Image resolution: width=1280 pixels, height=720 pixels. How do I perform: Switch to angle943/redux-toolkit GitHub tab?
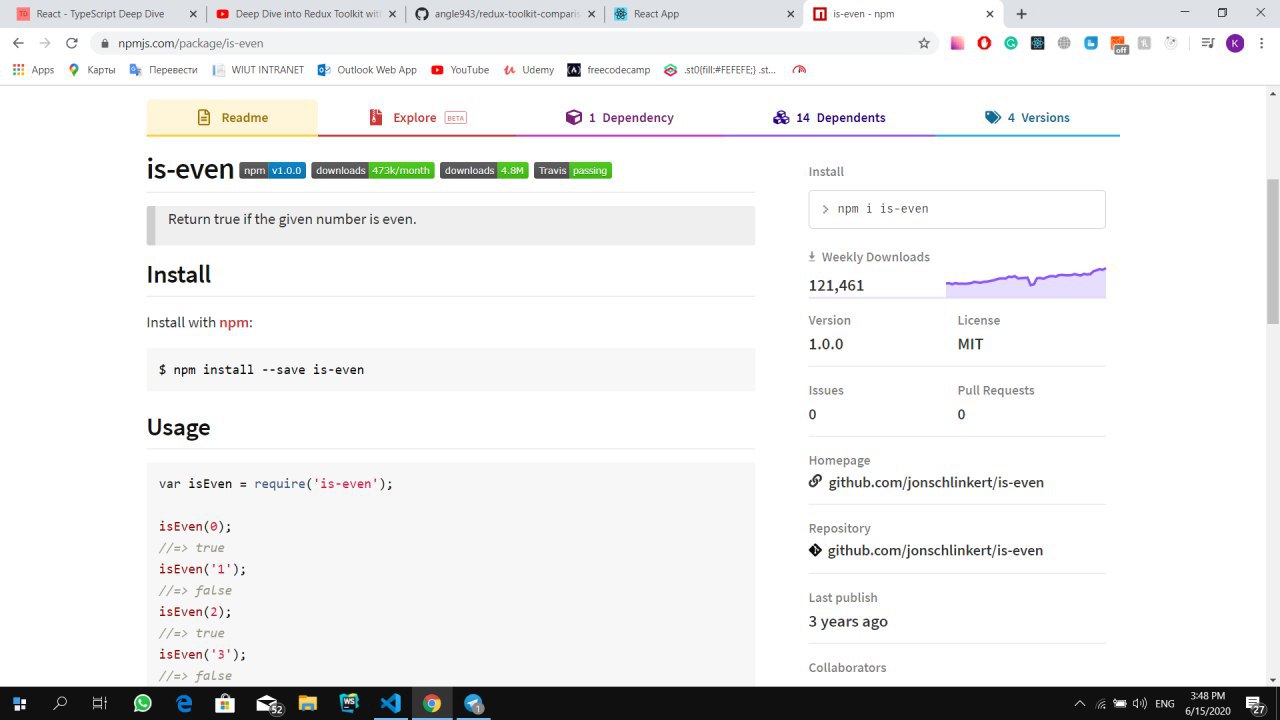[507, 14]
